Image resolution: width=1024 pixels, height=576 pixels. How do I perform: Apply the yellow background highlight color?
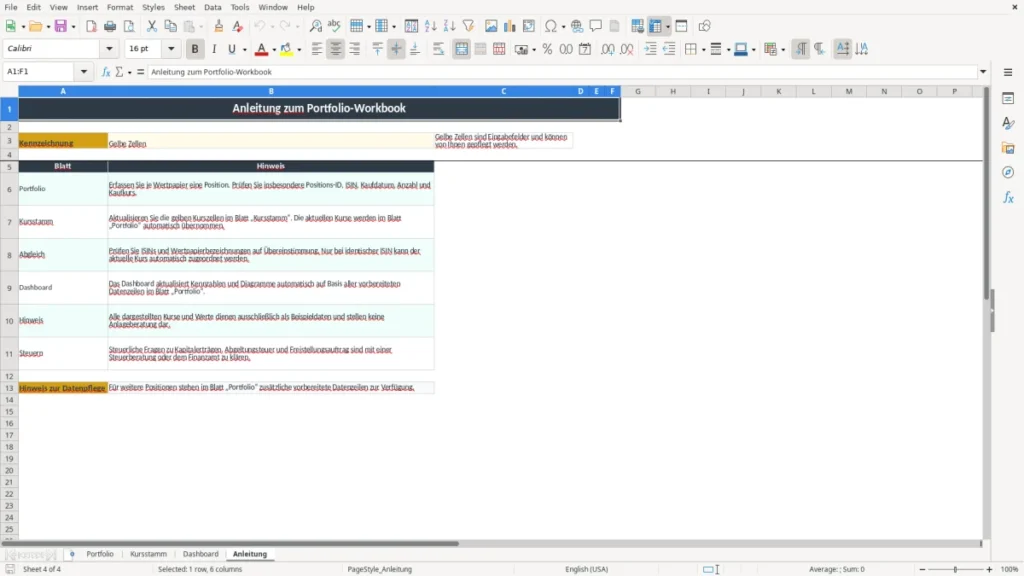point(286,49)
